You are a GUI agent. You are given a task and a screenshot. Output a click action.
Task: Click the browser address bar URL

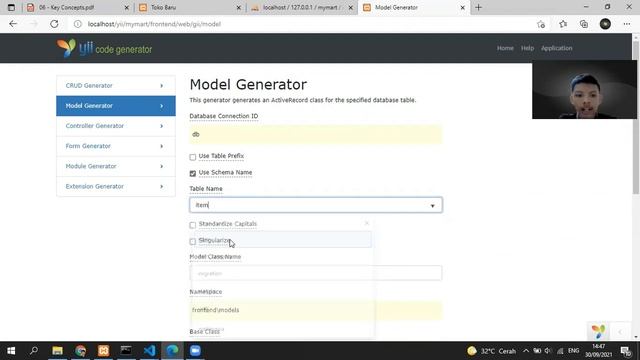(154, 24)
